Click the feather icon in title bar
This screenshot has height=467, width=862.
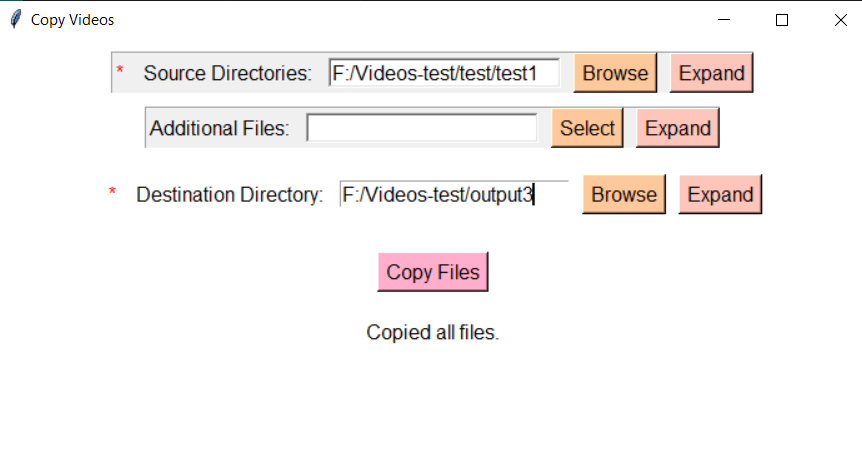[x=15, y=20]
